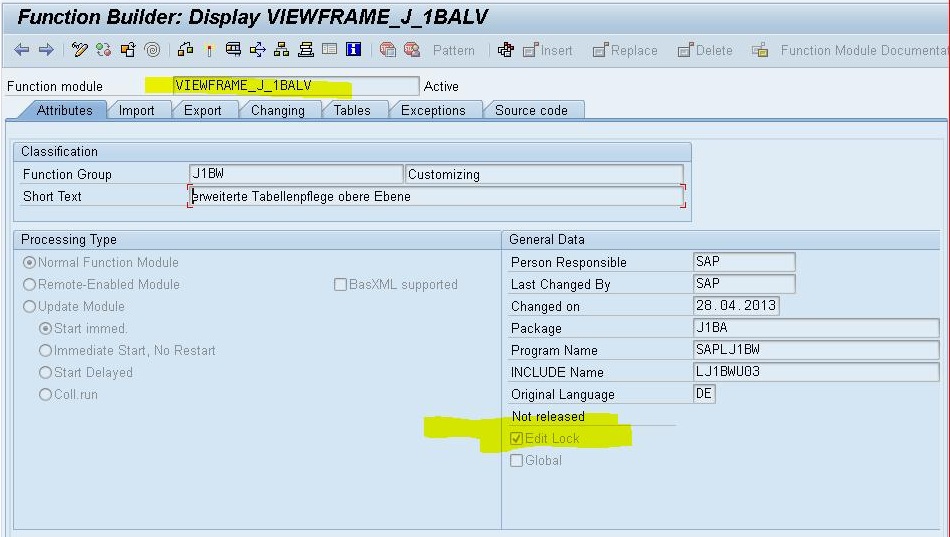950x537 pixels.
Task: Set external breakpoint stop icon
Action: tap(412, 50)
